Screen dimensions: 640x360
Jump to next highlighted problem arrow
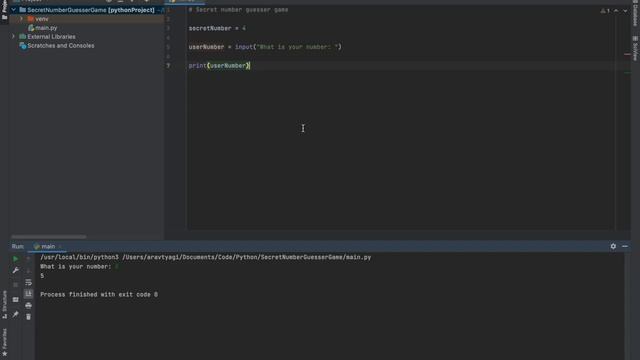(x=625, y=11)
